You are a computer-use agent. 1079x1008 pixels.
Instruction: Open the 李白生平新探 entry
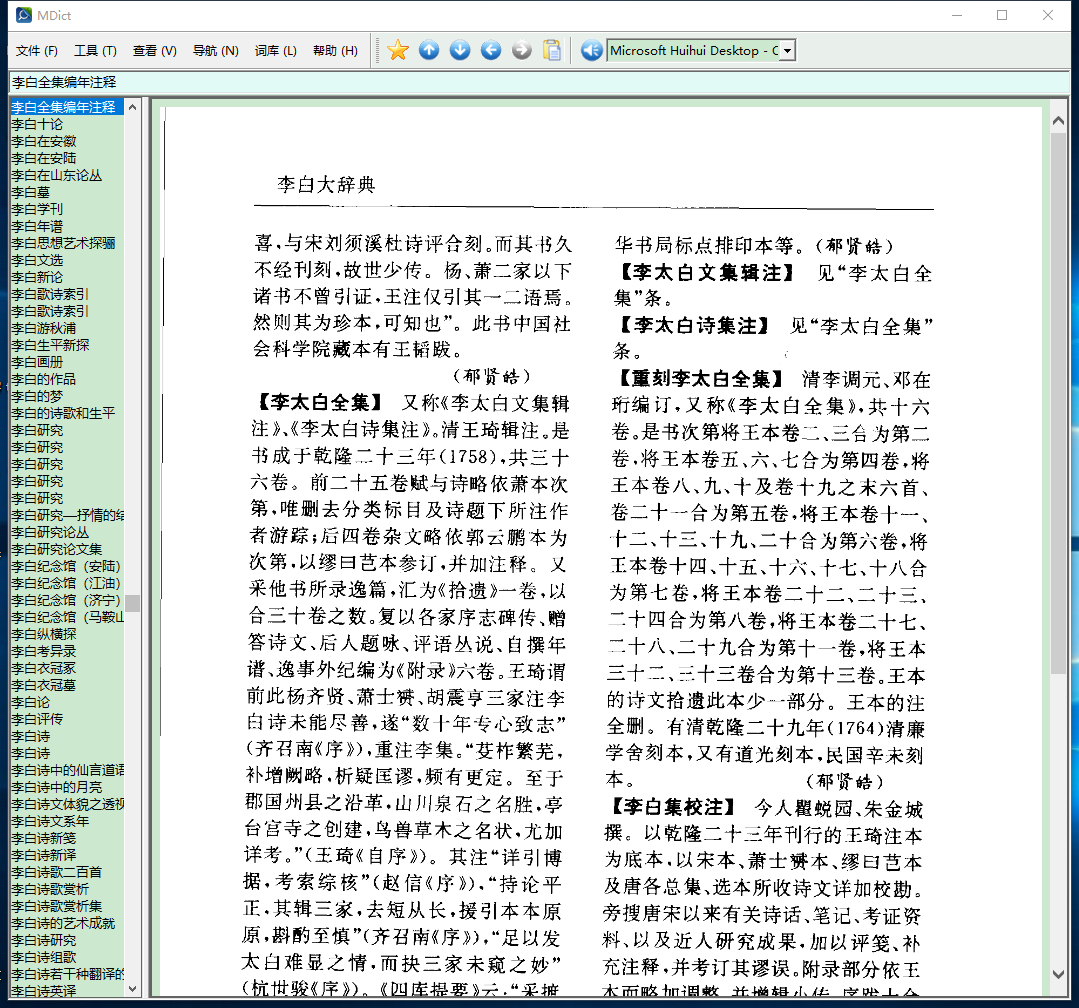pyautogui.click(x=50, y=345)
